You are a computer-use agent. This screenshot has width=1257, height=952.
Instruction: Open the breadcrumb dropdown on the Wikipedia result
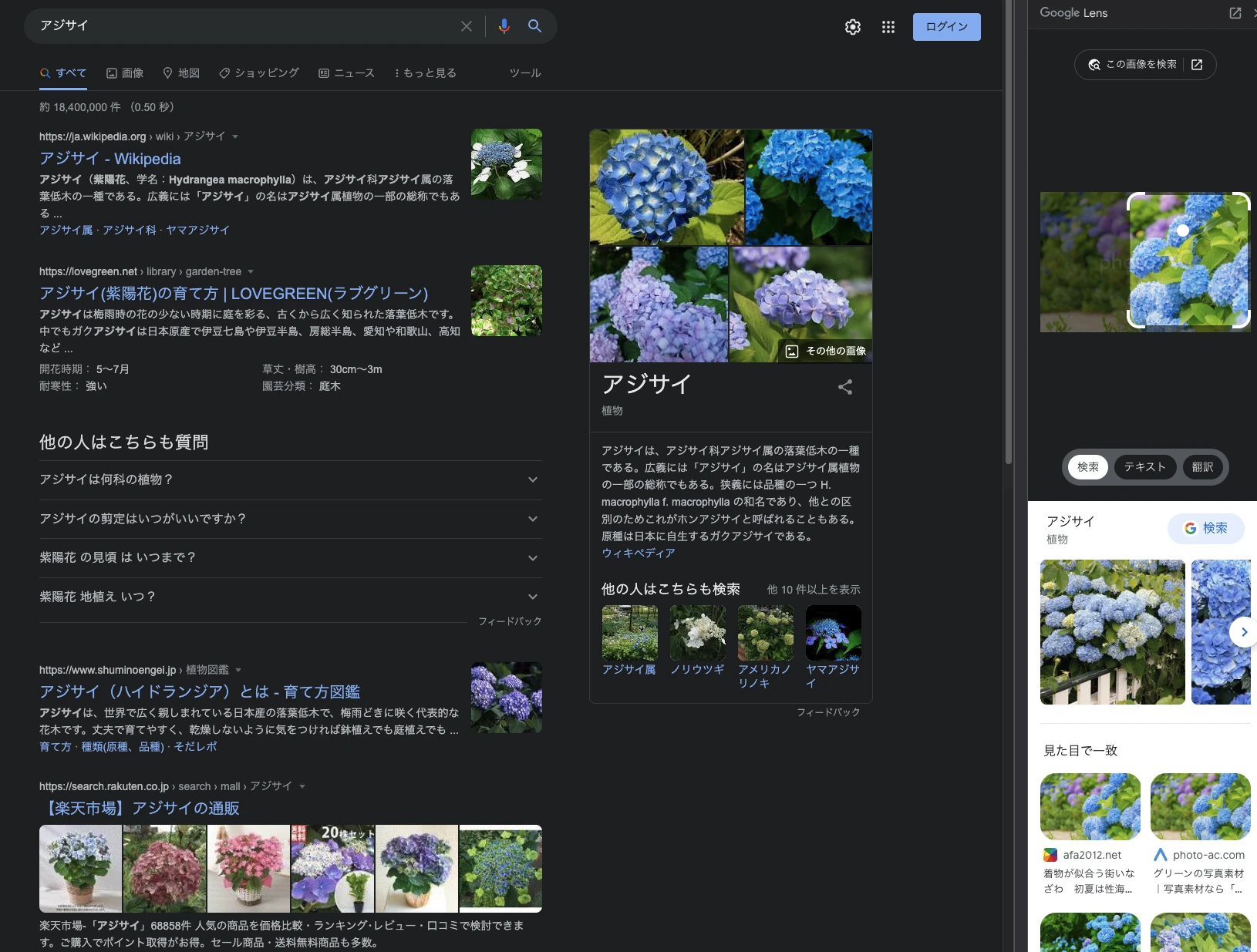click(234, 136)
